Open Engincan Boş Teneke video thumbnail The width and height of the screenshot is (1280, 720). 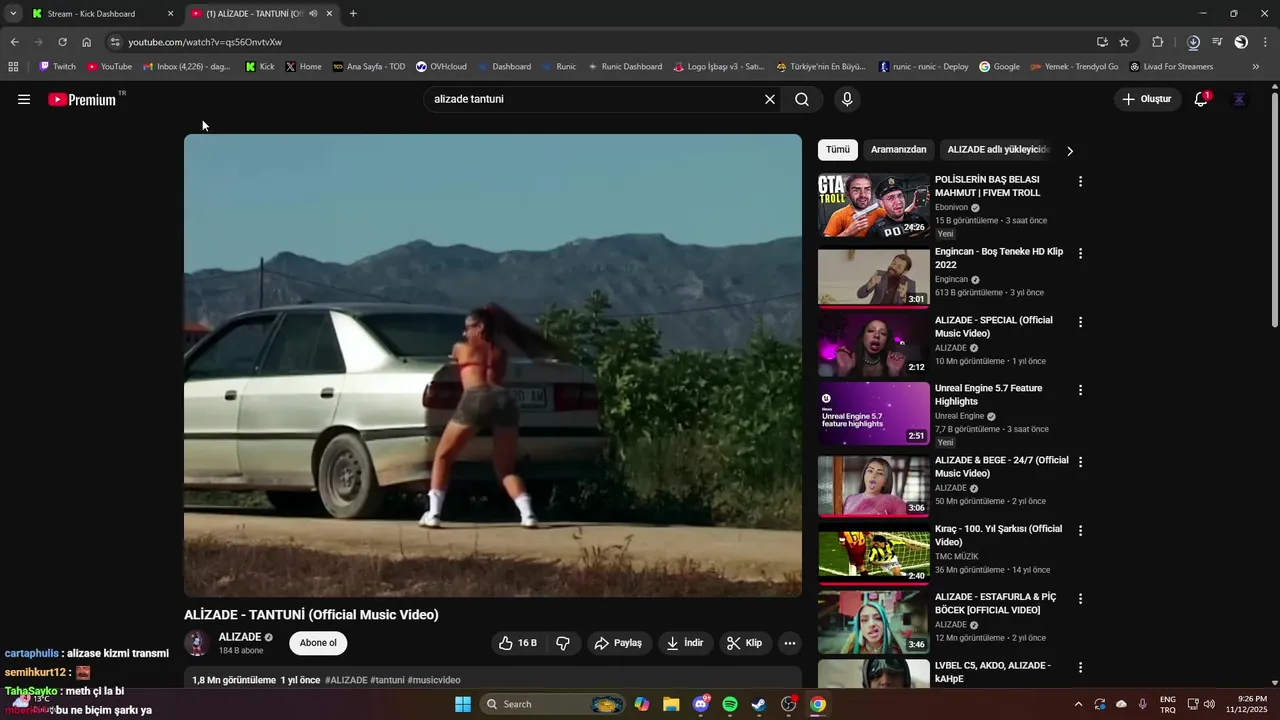coord(874,277)
